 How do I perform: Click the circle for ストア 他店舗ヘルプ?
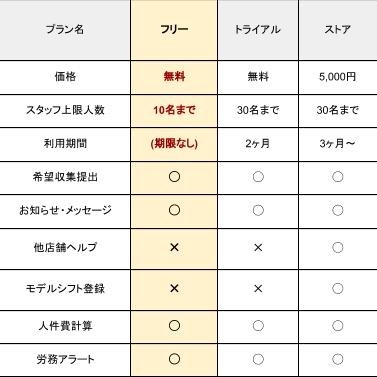pos(338,247)
